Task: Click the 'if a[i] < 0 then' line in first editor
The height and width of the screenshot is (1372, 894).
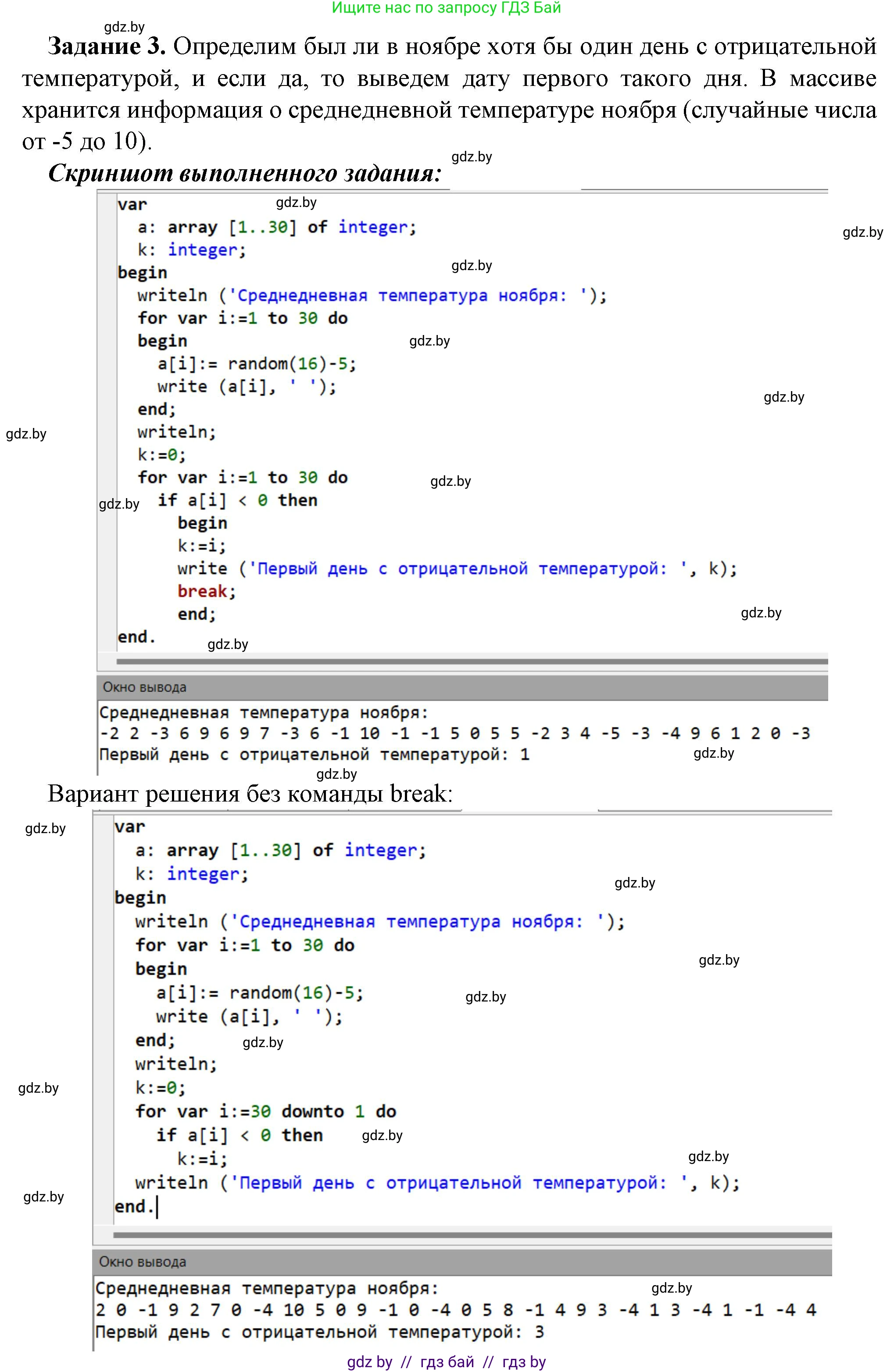Action: pyautogui.click(x=237, y=500)
